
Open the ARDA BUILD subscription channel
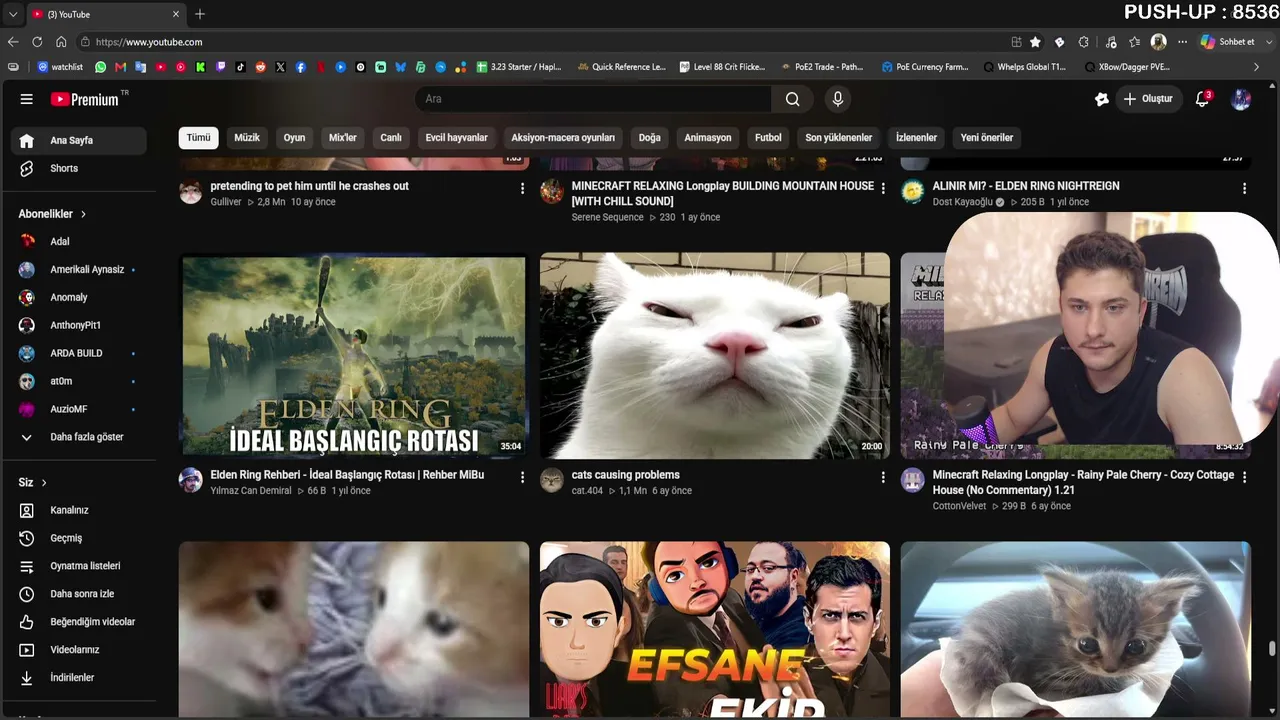click(x=79, y=353)
